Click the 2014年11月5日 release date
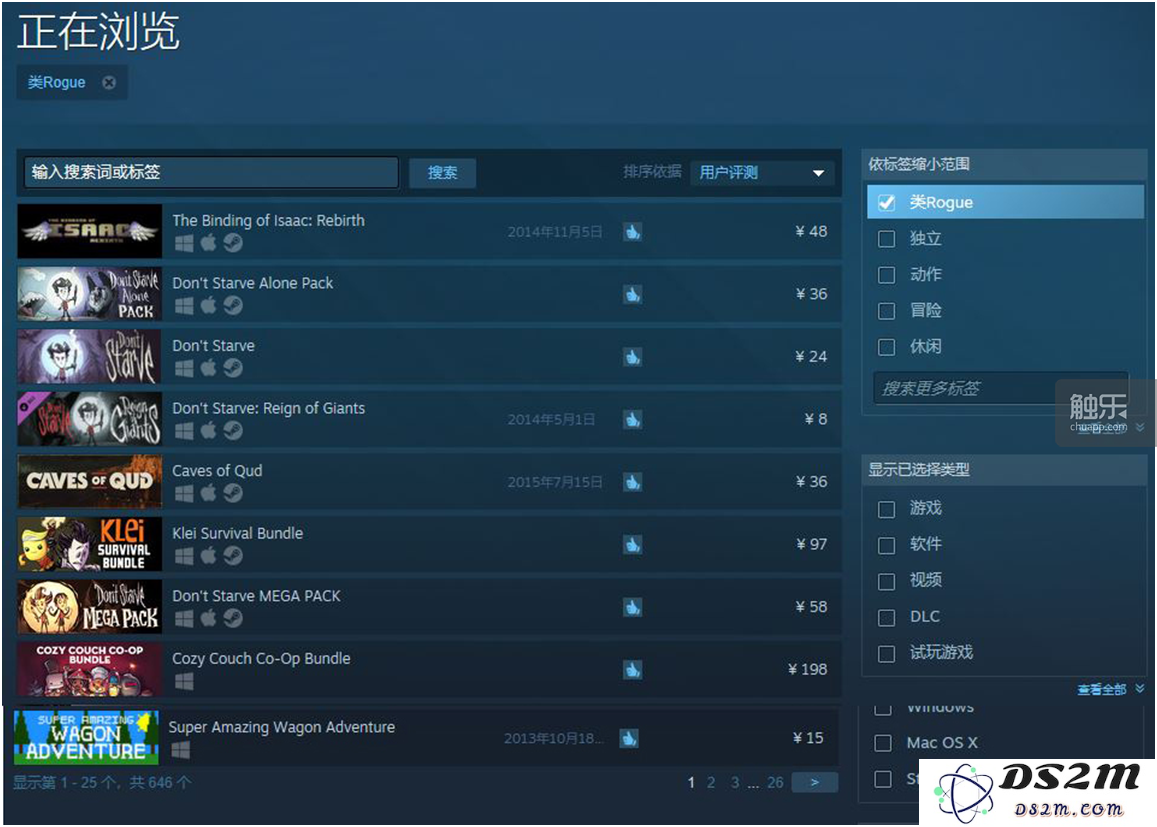The height and width of the screenshot is (827, 1157). [555, 232]
